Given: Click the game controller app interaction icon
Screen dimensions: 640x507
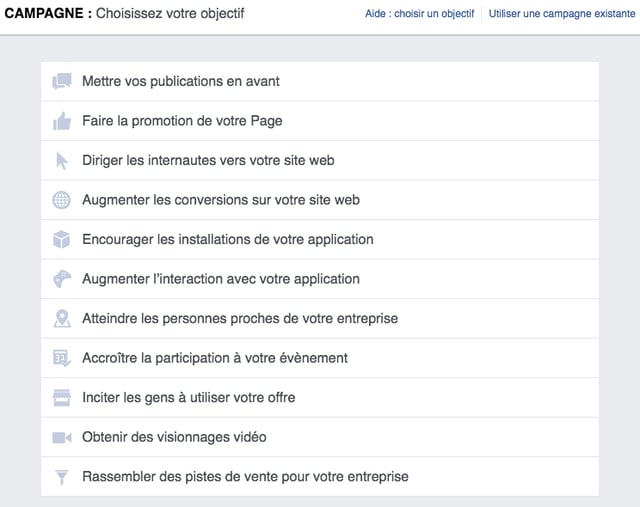Looking at the screenshot, I should point(61,279).
